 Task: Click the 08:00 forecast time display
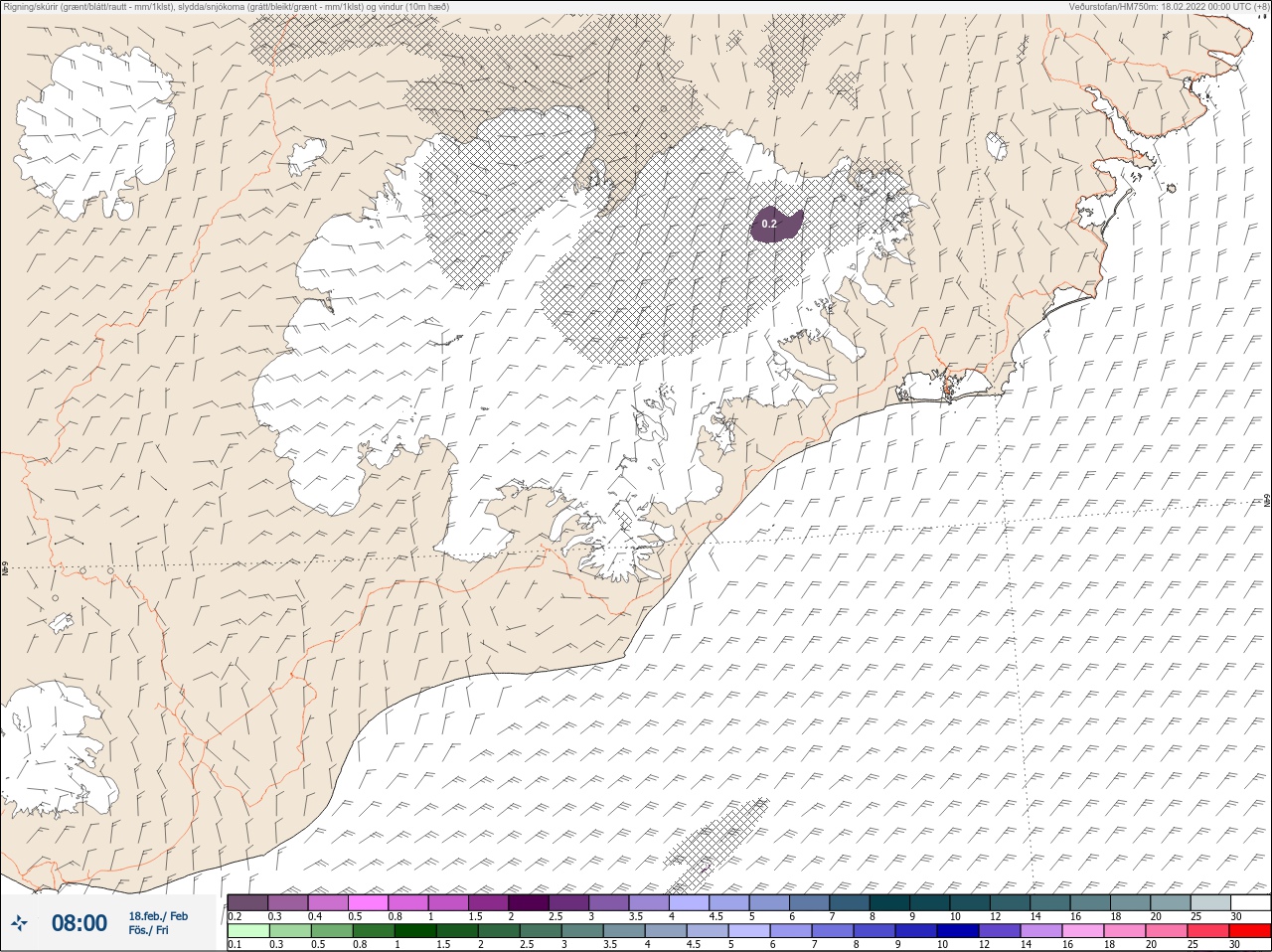(79, 923)
